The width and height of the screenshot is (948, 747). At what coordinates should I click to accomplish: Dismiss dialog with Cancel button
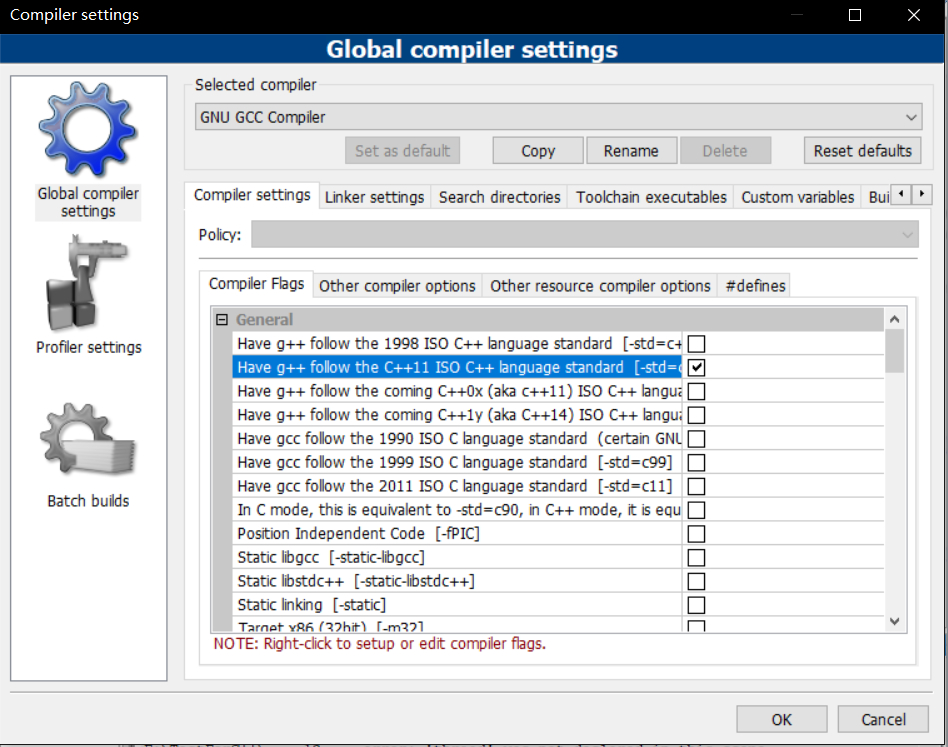point(883,719)
